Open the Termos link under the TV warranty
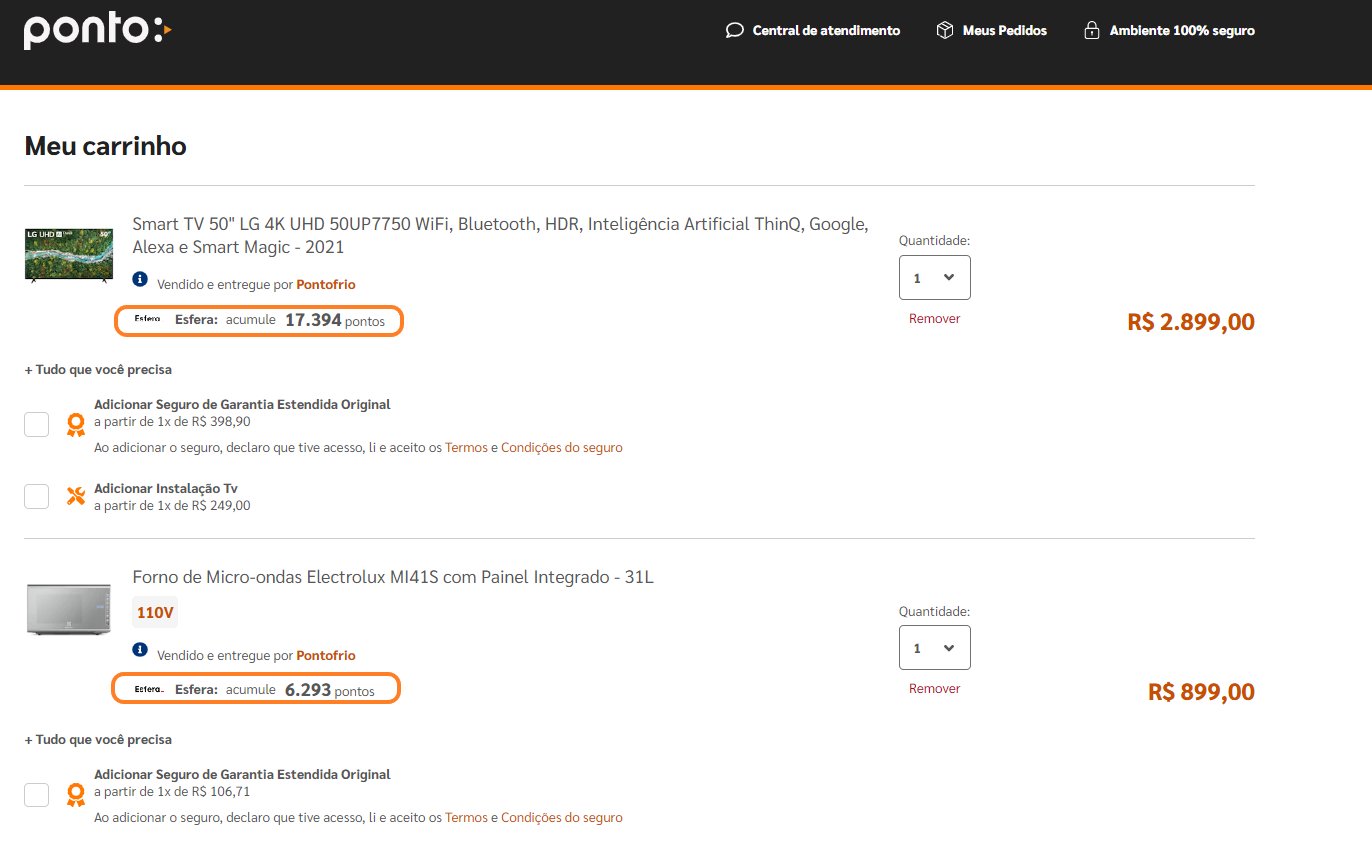1372x858 pixels. [x=466, y=448]
